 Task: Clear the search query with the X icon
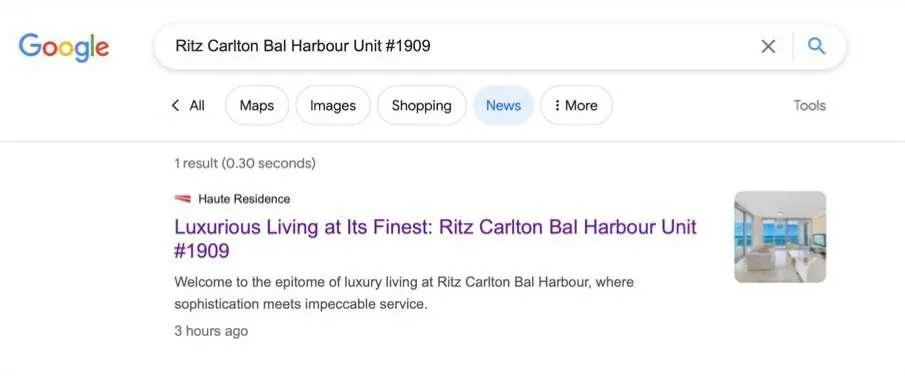tap(768, 46)
